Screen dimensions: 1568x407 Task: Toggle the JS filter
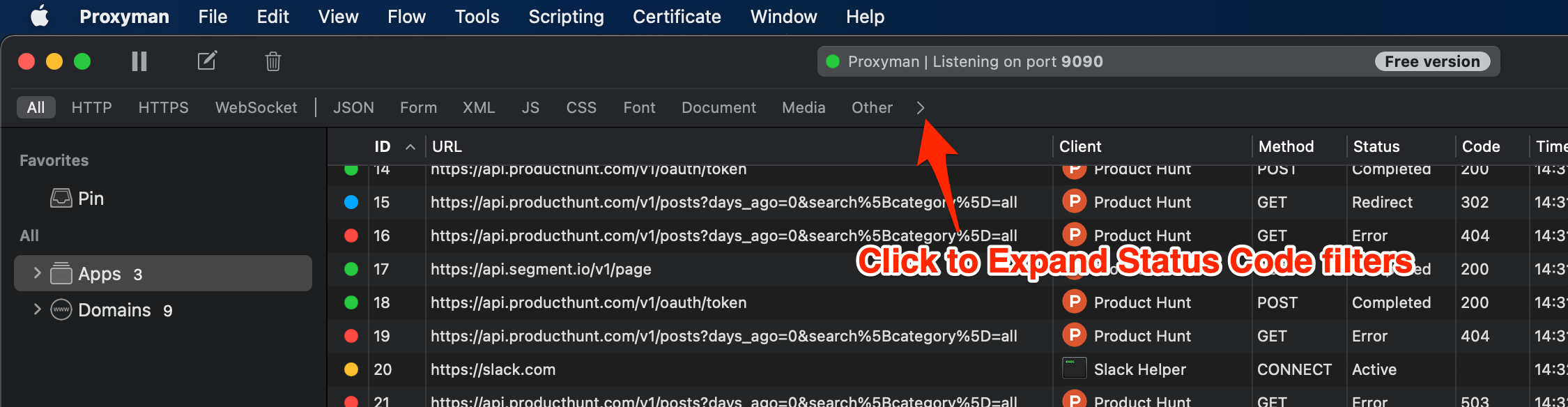(530, 107)
